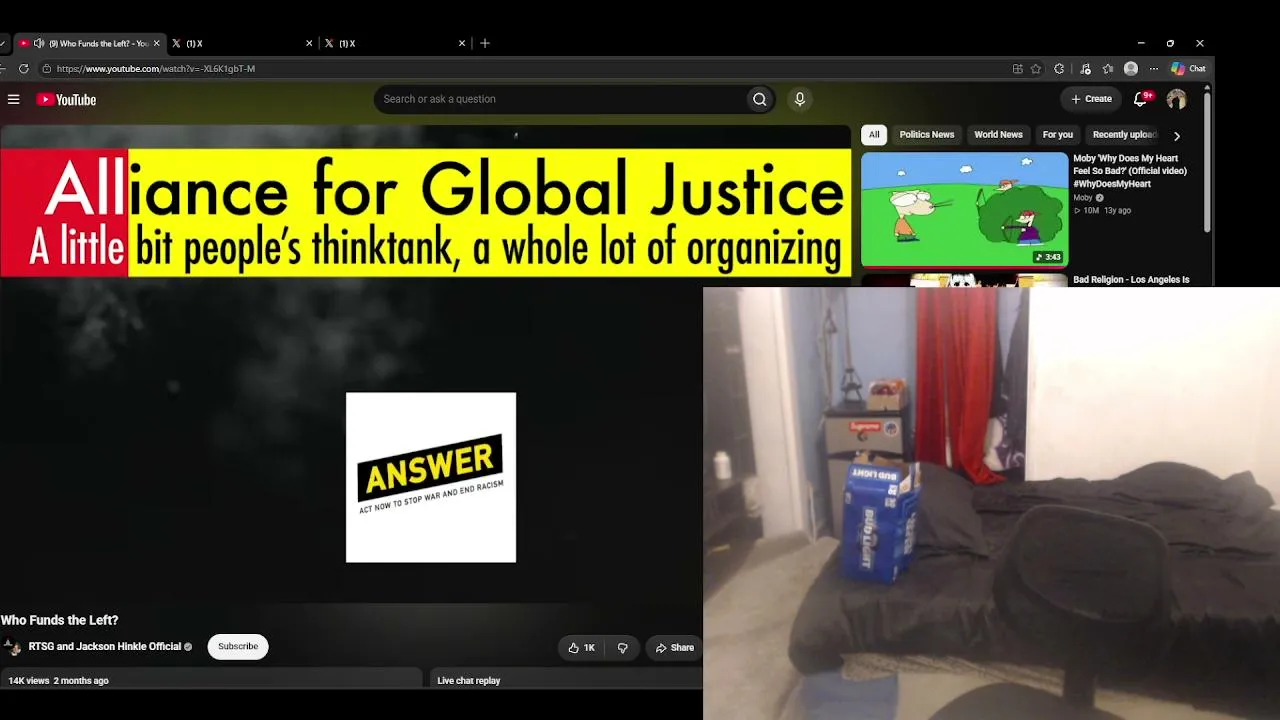The image size is (1280, 720).
Task: Like the video with thumbs up
Action: click(581, 648)
